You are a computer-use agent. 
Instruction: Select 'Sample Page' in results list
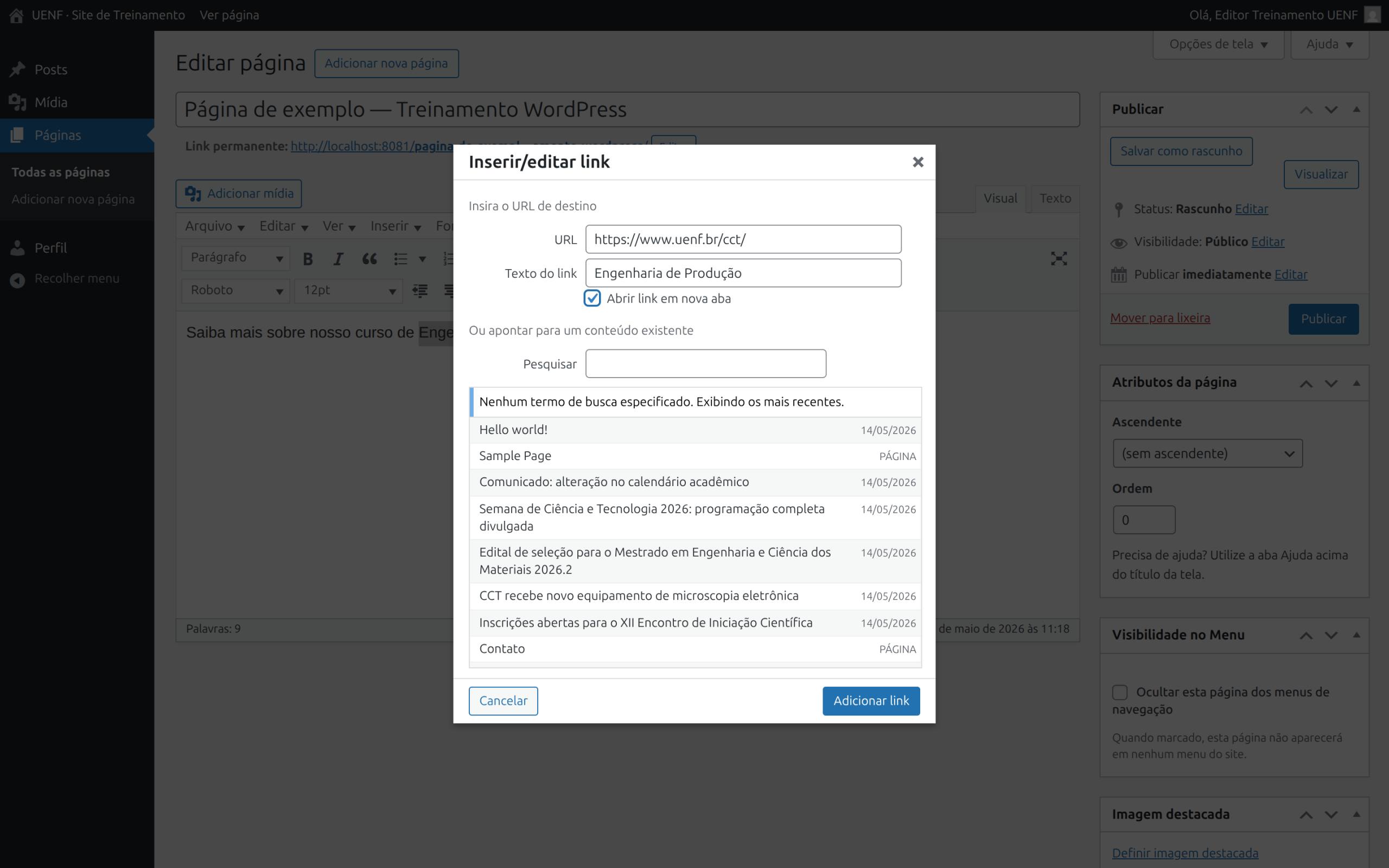pyautogui.click(x=696, y=456)
